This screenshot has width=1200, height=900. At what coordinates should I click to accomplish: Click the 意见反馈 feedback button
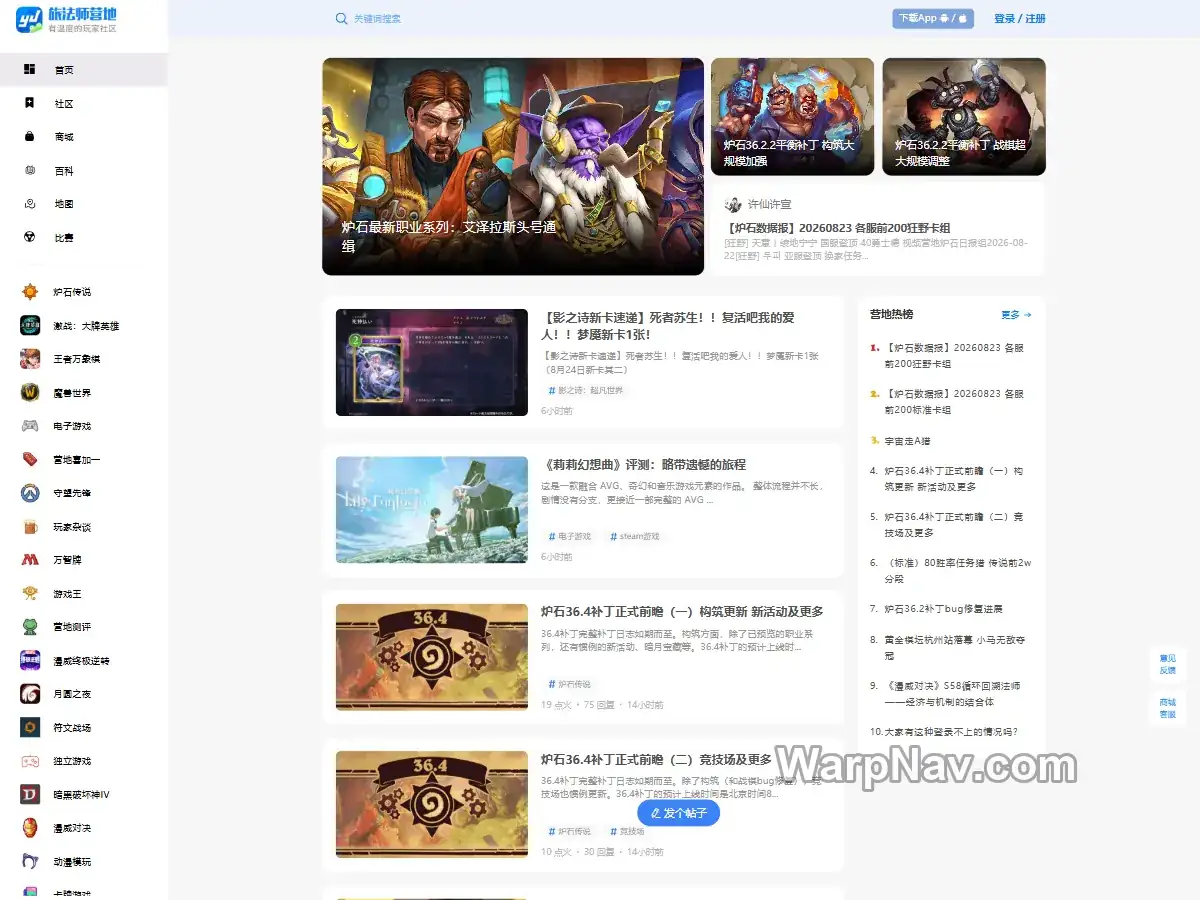tap(1167, 664)
